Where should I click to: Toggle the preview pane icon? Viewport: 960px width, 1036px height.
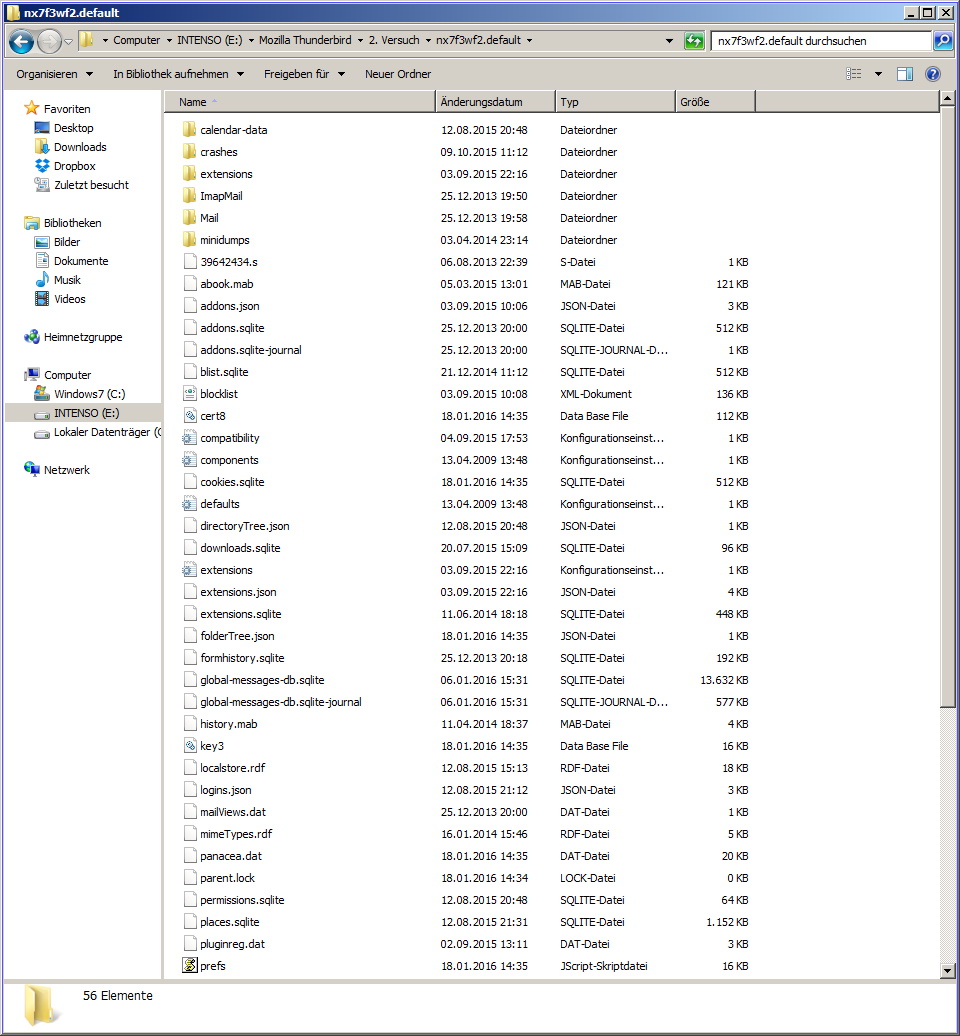coord(905,74)
